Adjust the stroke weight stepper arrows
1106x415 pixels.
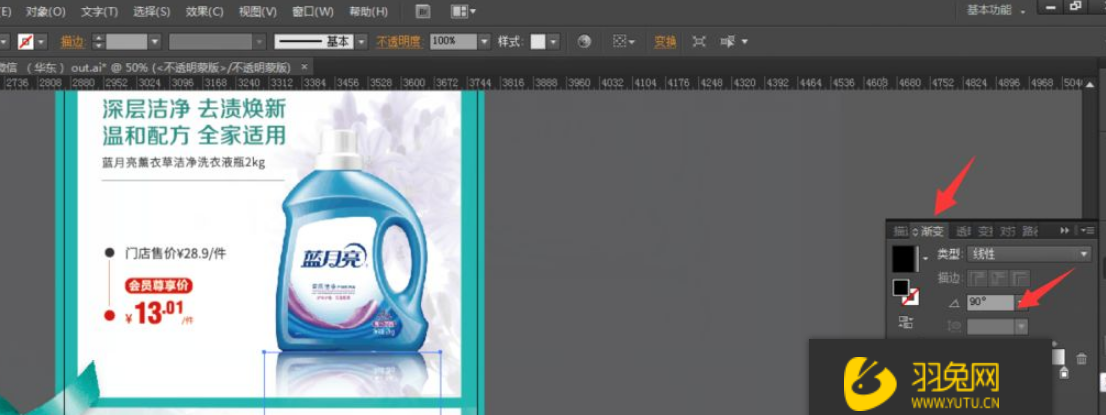pyautogui.click(x=98, y=42)
